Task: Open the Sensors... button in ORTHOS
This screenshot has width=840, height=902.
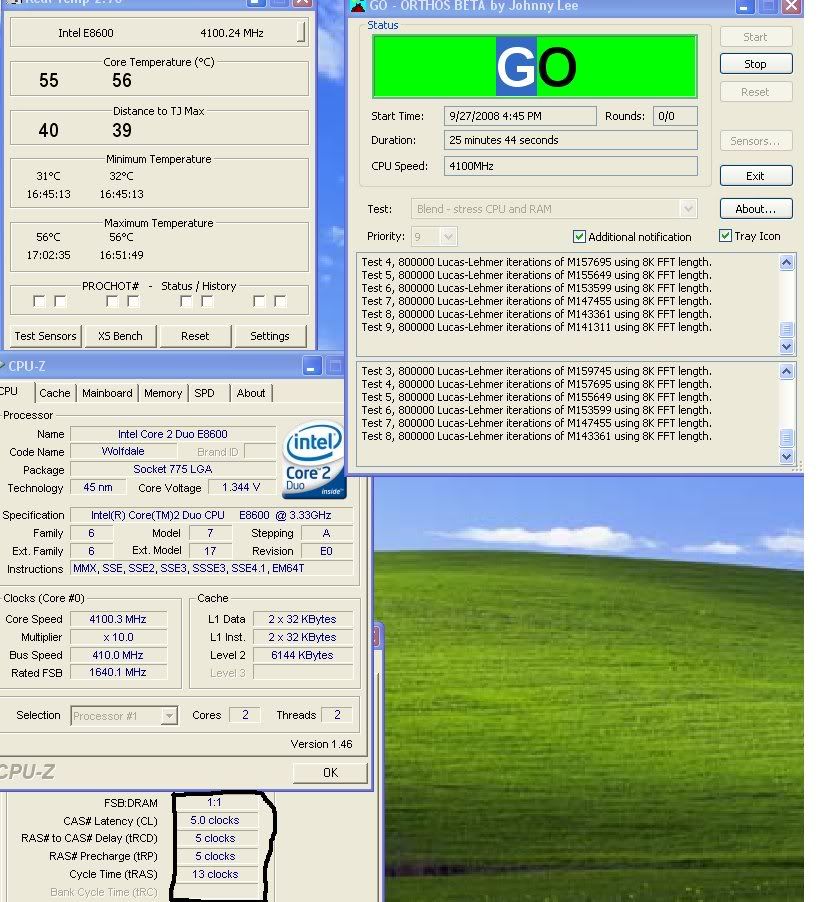Action: [x=755, y=141]
